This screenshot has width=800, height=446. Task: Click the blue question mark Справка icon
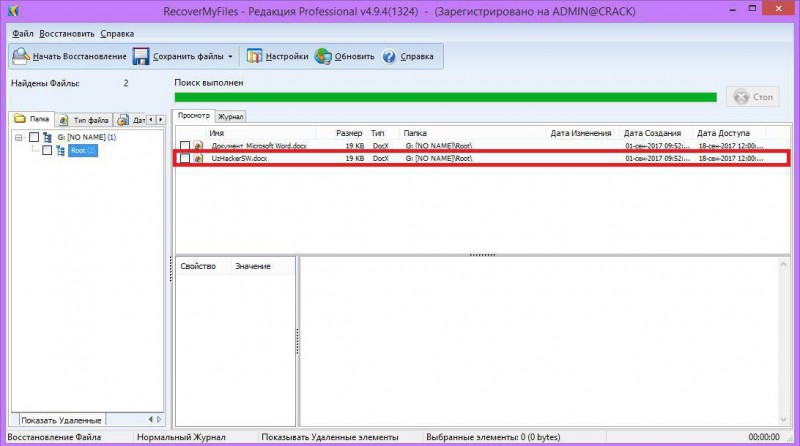pos(389,56)
